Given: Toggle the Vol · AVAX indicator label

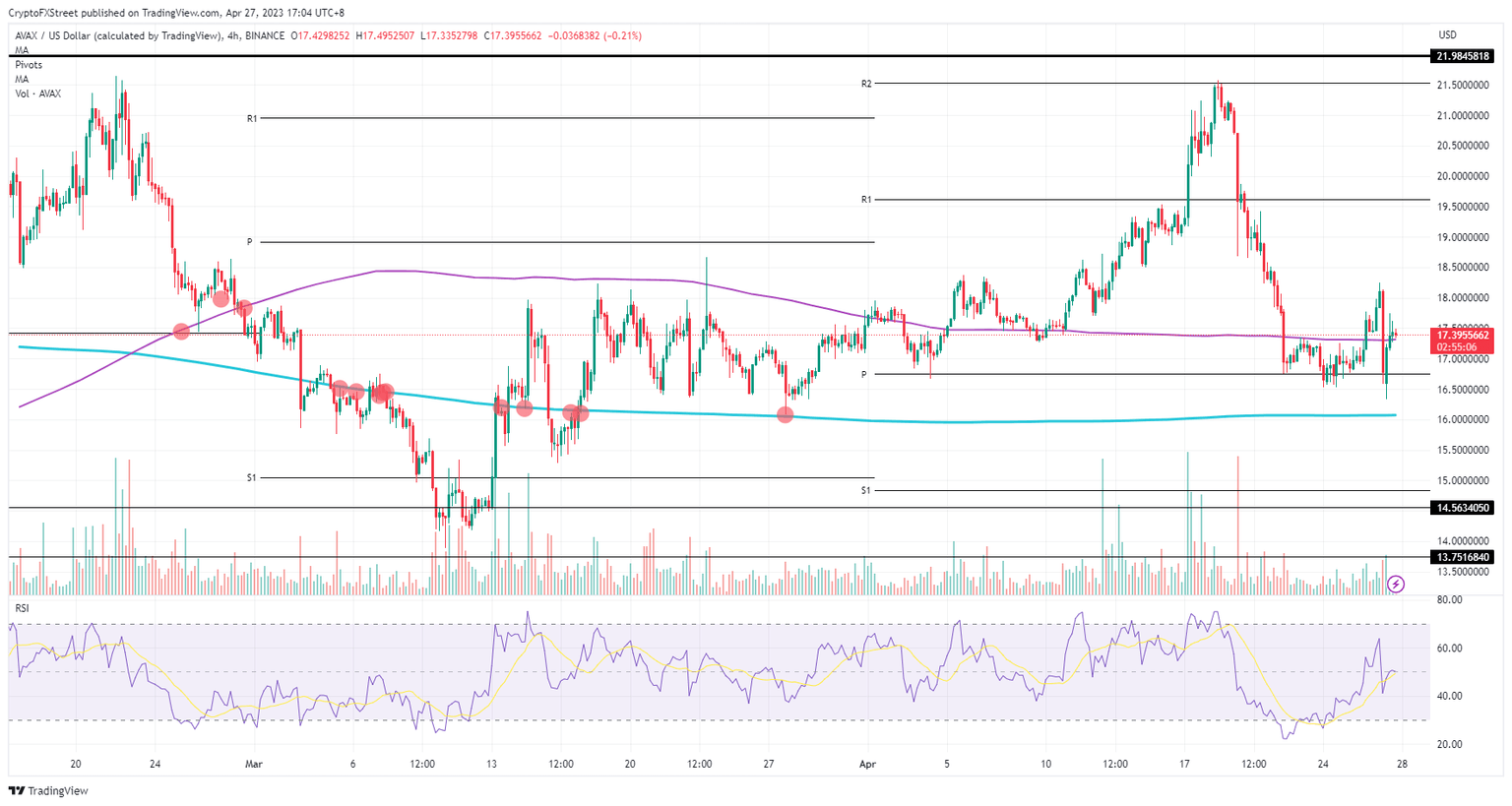Looking at the screenshot, I should point(36,93).
